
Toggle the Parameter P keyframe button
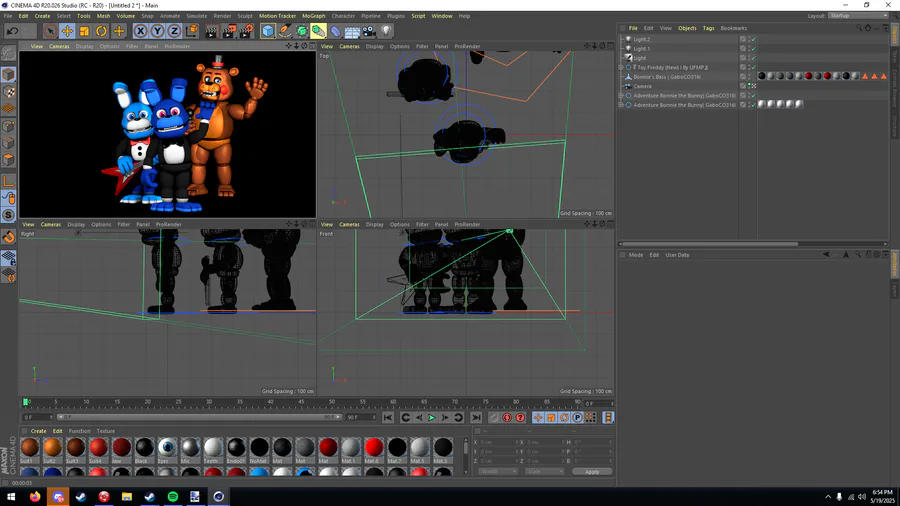coord(577,418)
